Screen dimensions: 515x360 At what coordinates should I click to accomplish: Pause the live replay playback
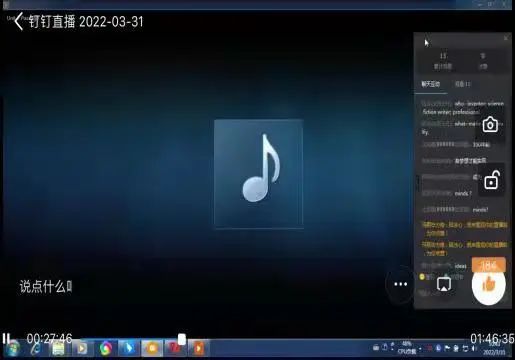pos(6,338)
